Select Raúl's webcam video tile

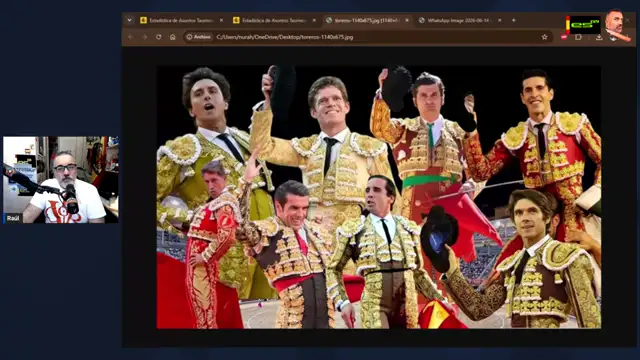61,180
